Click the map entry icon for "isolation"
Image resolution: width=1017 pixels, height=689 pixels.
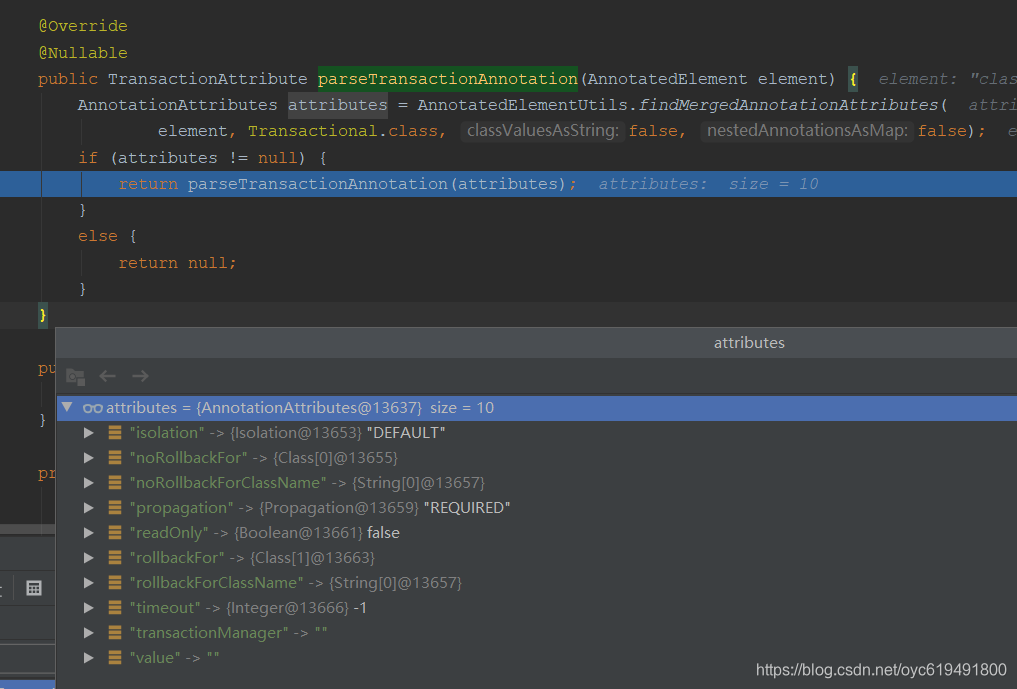(x=115, y=433)
